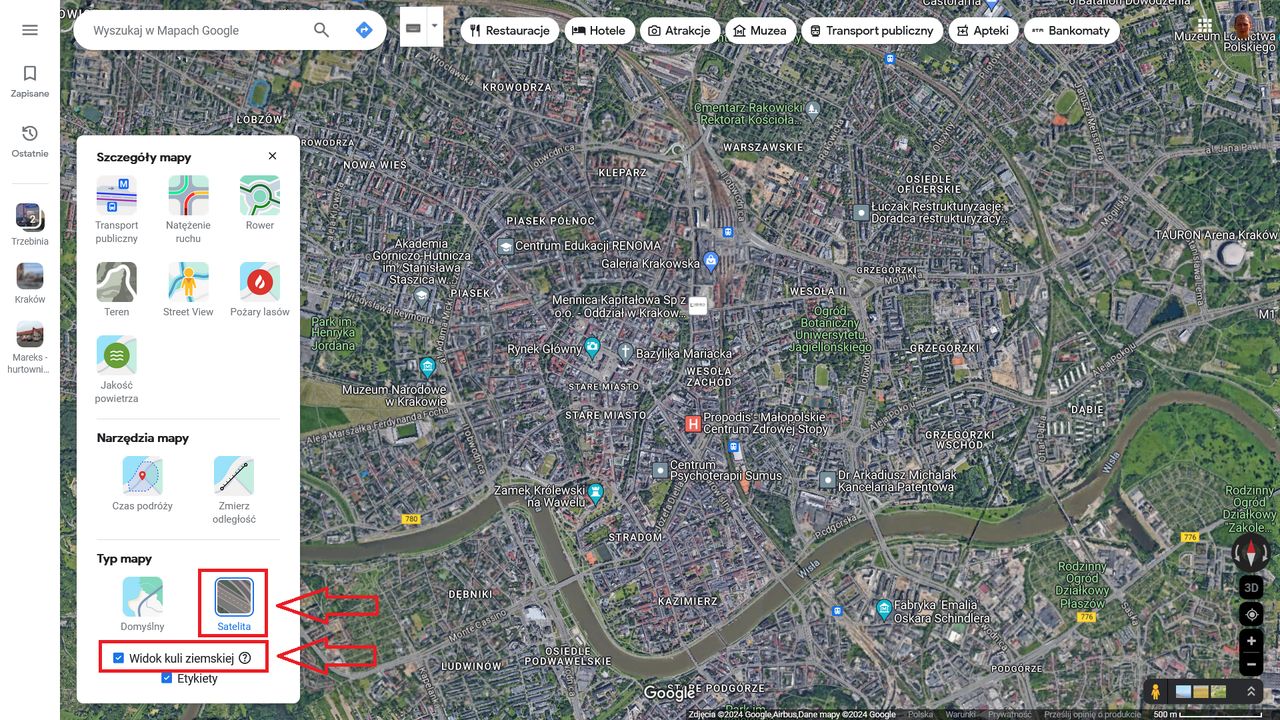Filter by Hotele chip
Screen dimensions: 1280x720
(x=598, y=30)
